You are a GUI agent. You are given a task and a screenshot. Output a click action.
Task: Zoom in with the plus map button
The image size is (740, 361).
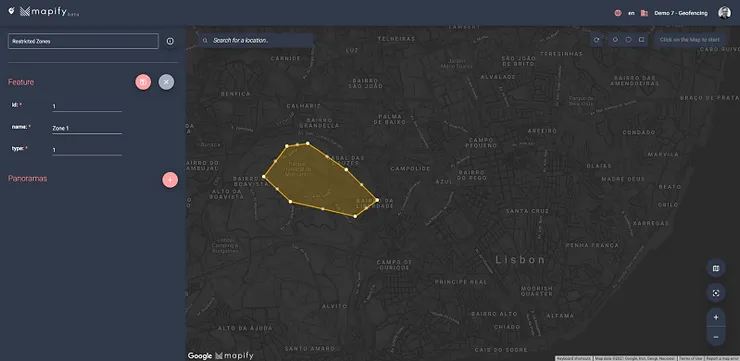coord(716,318)
